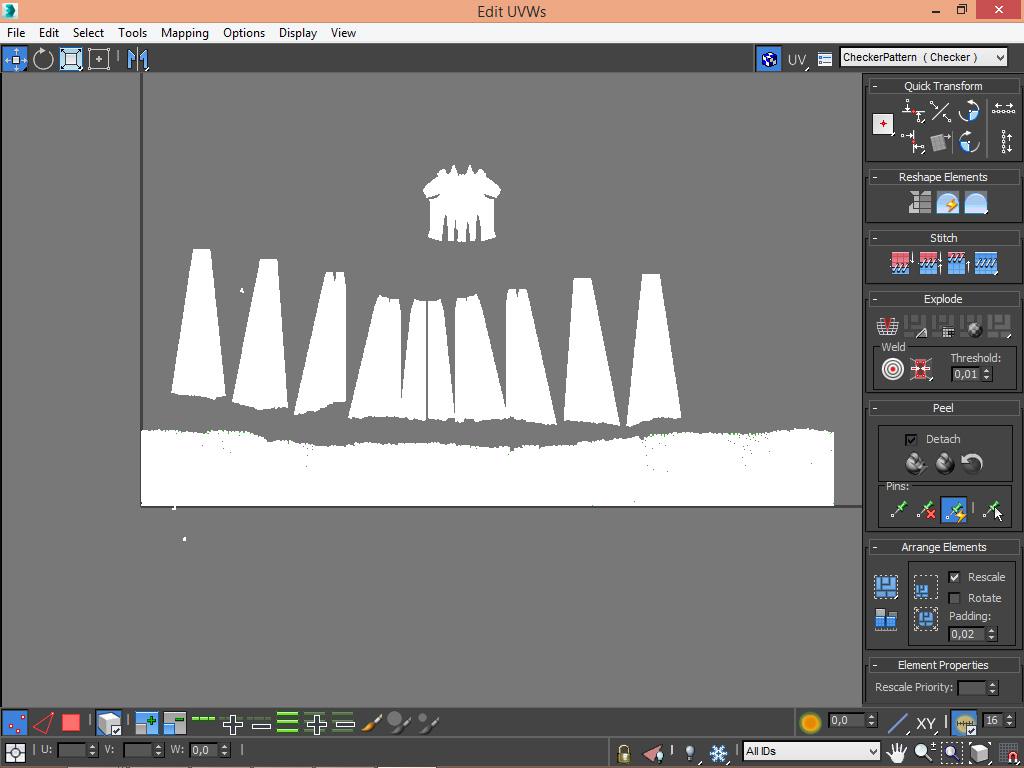The width and height of the screenshot is (1024, 768).
Task: Activate the Freeform Mode tool
Action: click(x=99, y=59)
